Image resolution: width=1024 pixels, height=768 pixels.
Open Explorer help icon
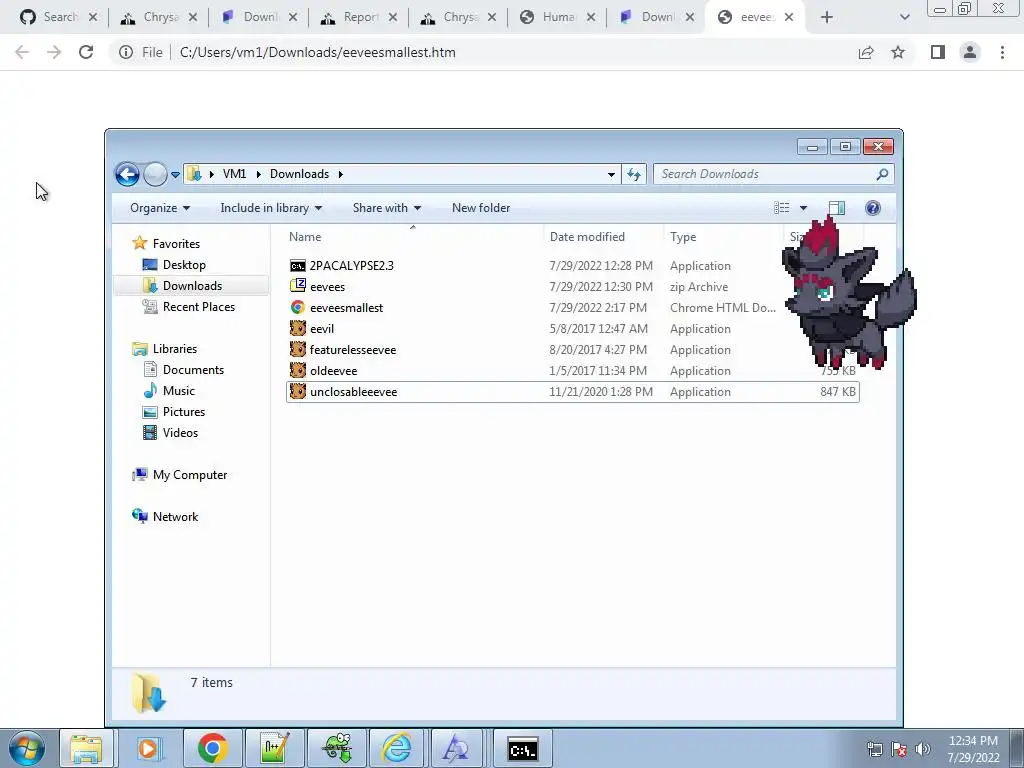pyautogui.click(x=872, y=208)
